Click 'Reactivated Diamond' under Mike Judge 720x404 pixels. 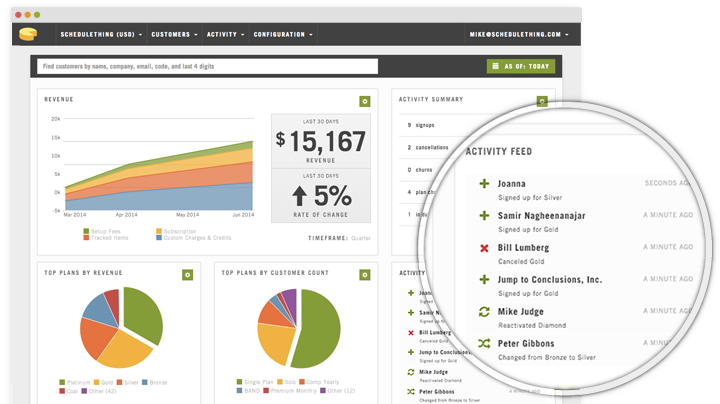pyautogui.click(x=532, y=325)
